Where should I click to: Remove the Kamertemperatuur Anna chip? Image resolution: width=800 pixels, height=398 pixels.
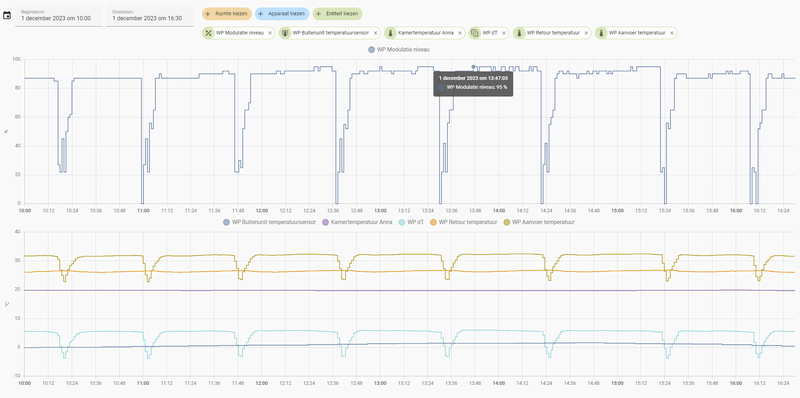460,33
